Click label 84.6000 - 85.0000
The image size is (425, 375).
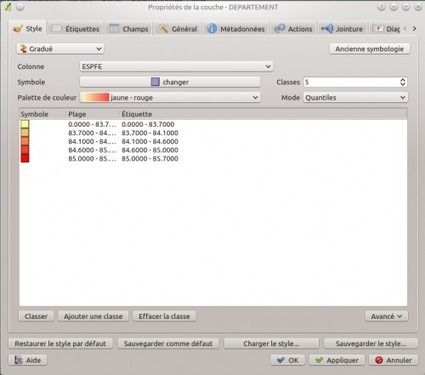(150, 150)
